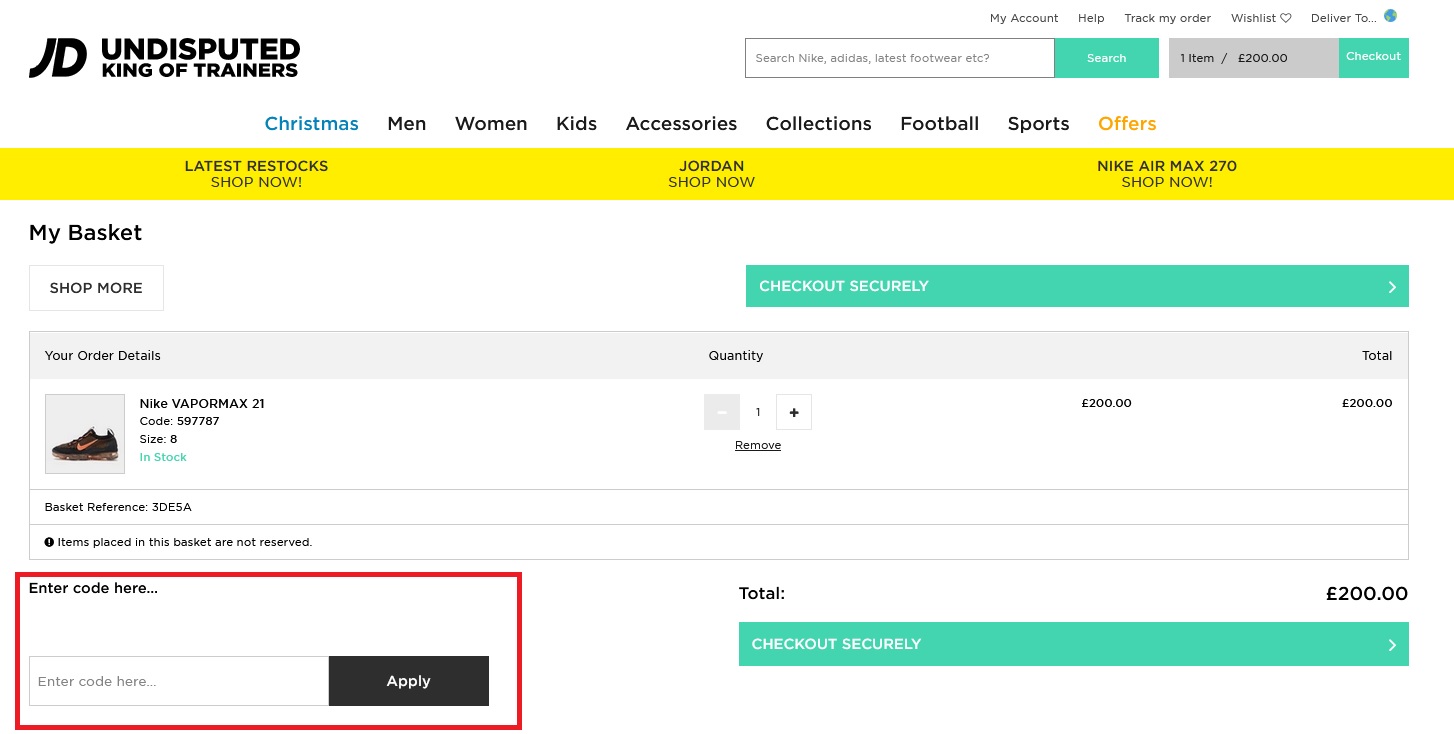1454x734 pixels.
Task: Click the In Stock status text
Action: point(163,457)
